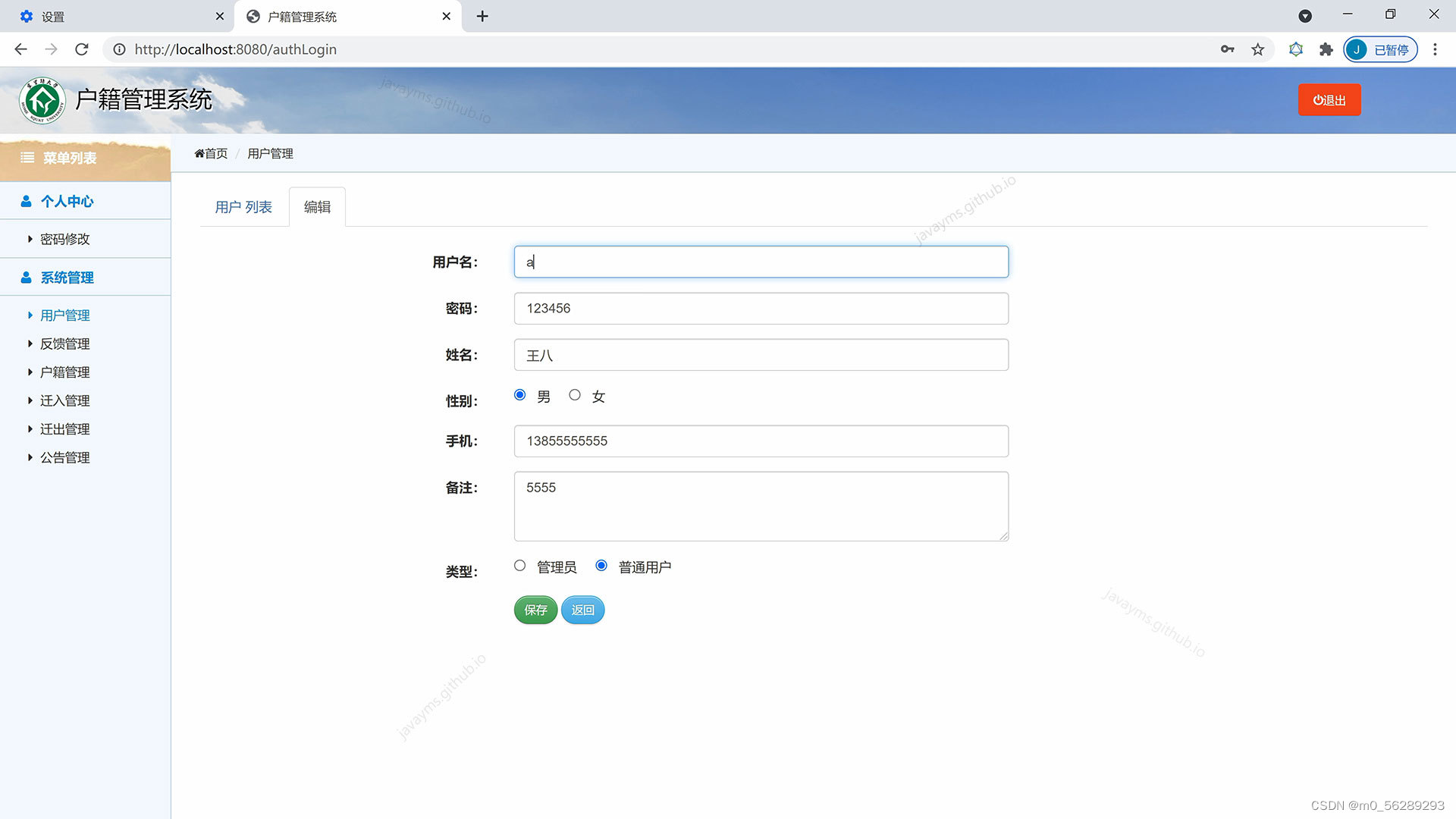
Task: Click the household system logo emblem
Action: tap(42, 100)
